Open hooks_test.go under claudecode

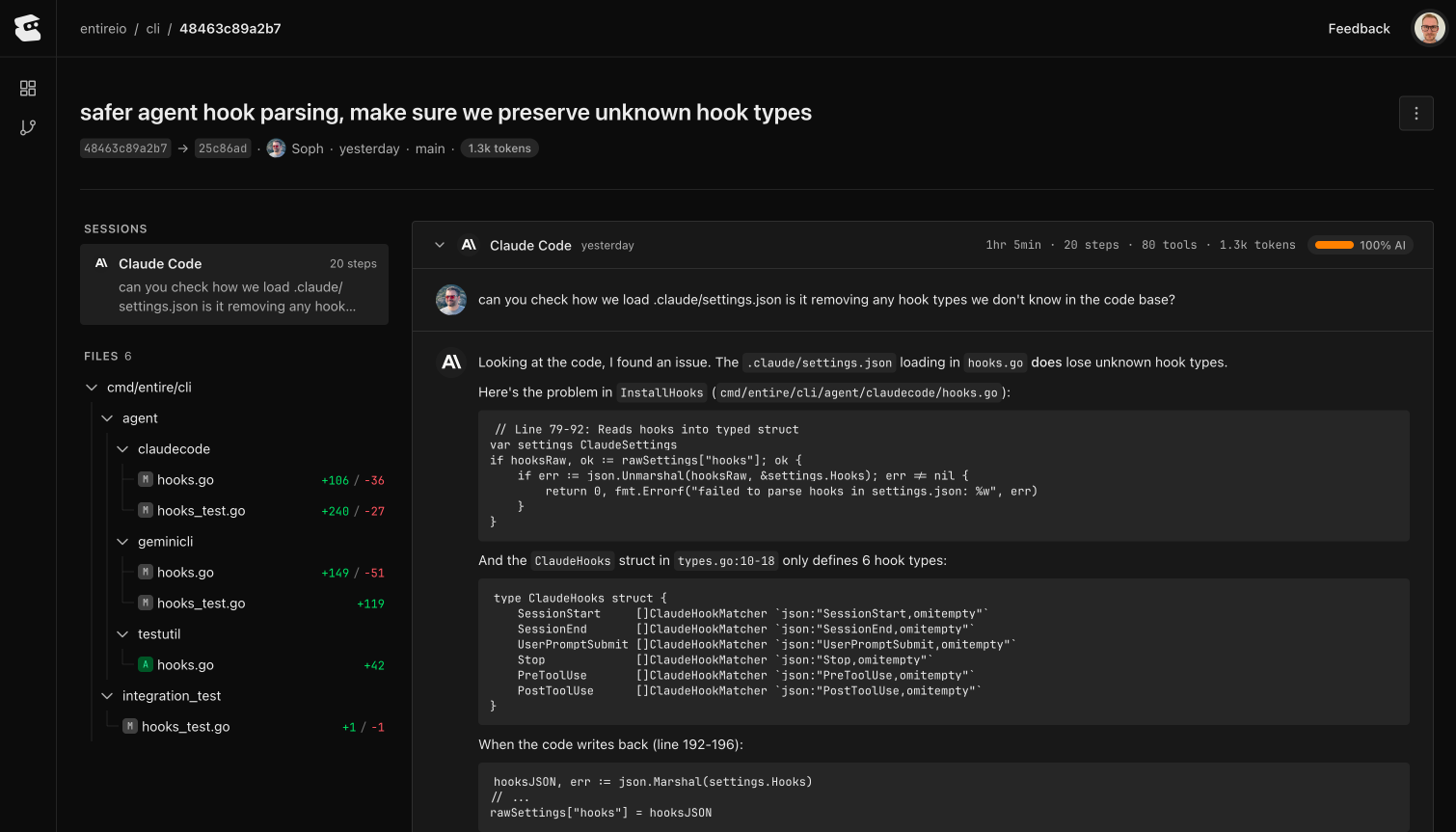pyautogui.click(x=201, y=511)
